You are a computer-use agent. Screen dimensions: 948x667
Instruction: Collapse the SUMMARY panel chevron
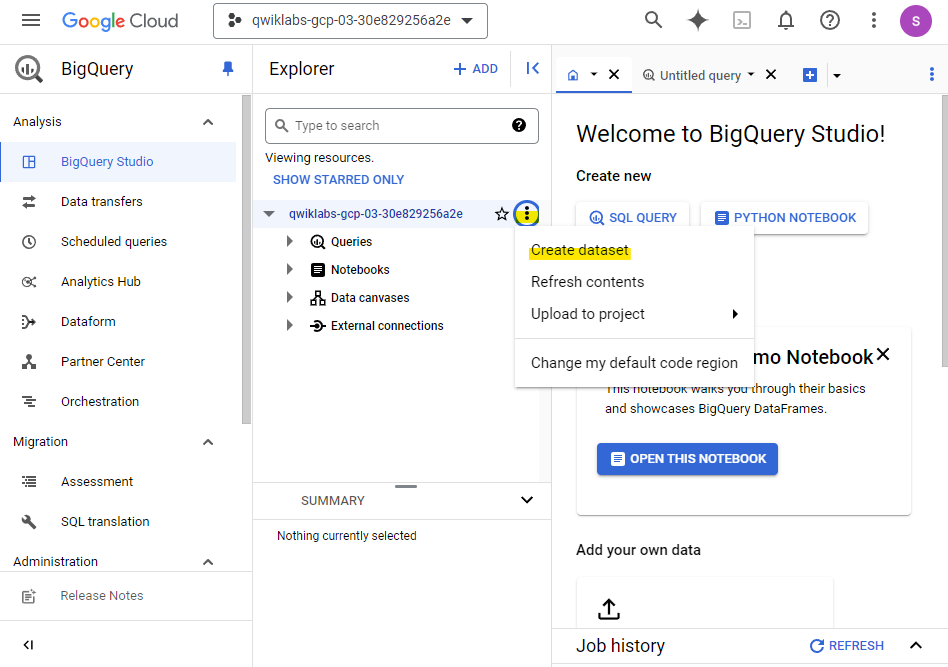(527, 499)
